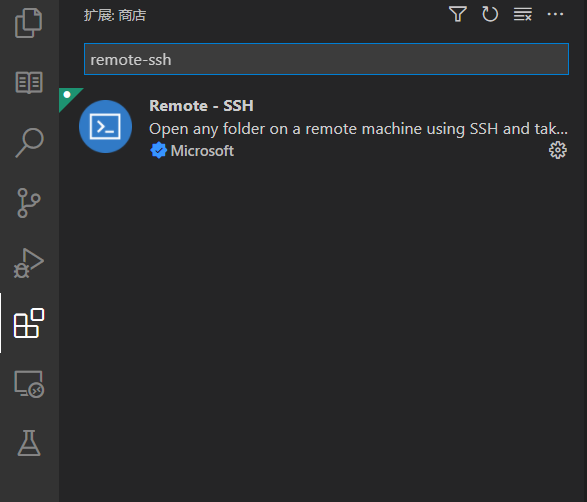This screenshot has height=502, width=587.
Task: Open the Remote Explorer view
Action: (29, 384)
